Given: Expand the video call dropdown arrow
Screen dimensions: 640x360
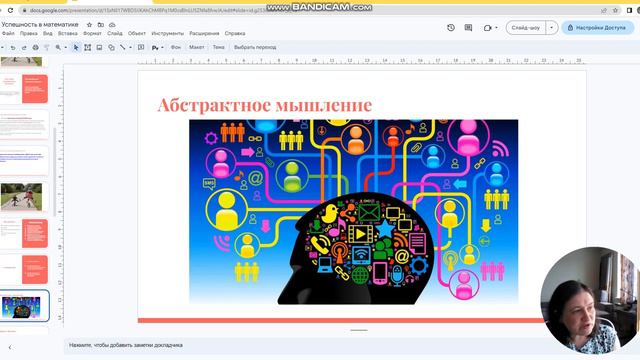Looking at the screenshot, I should click(496, 28).
